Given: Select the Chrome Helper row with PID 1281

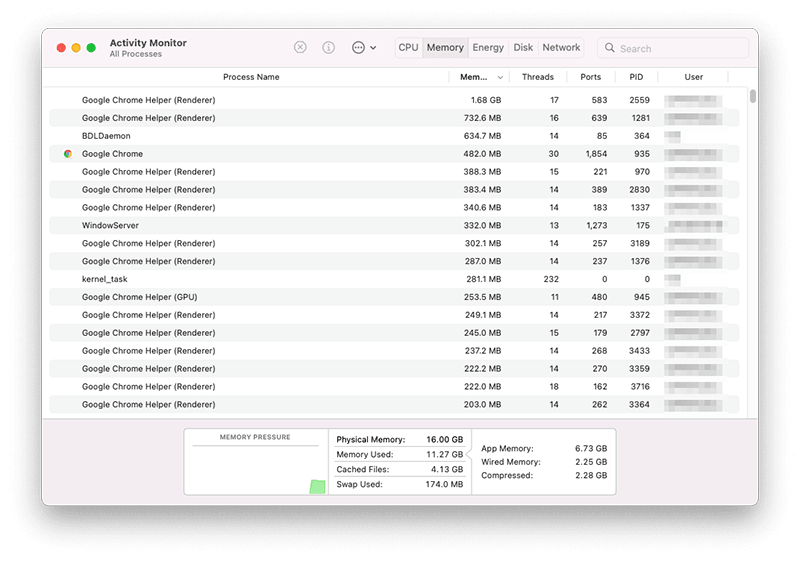Looking at the screenshot, I should pos(394,118).
